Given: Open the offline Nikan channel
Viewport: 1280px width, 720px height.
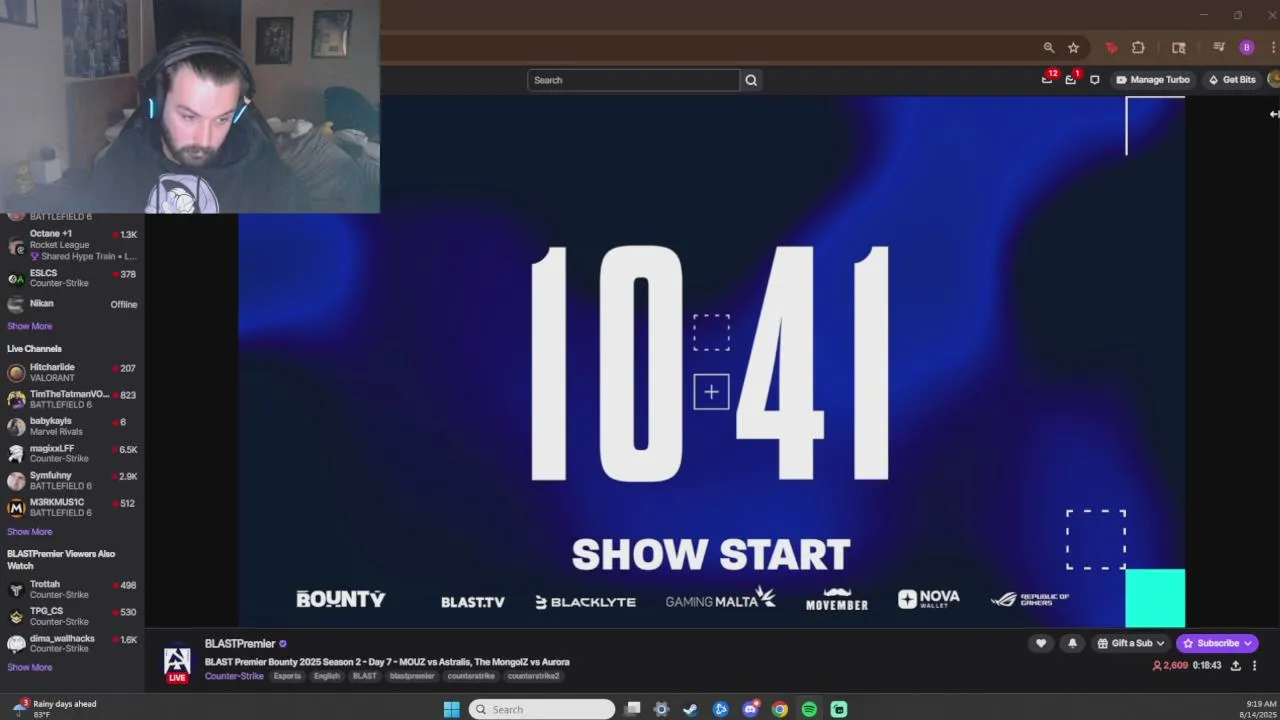Looking at the screenshot, I should pos(72,304).
